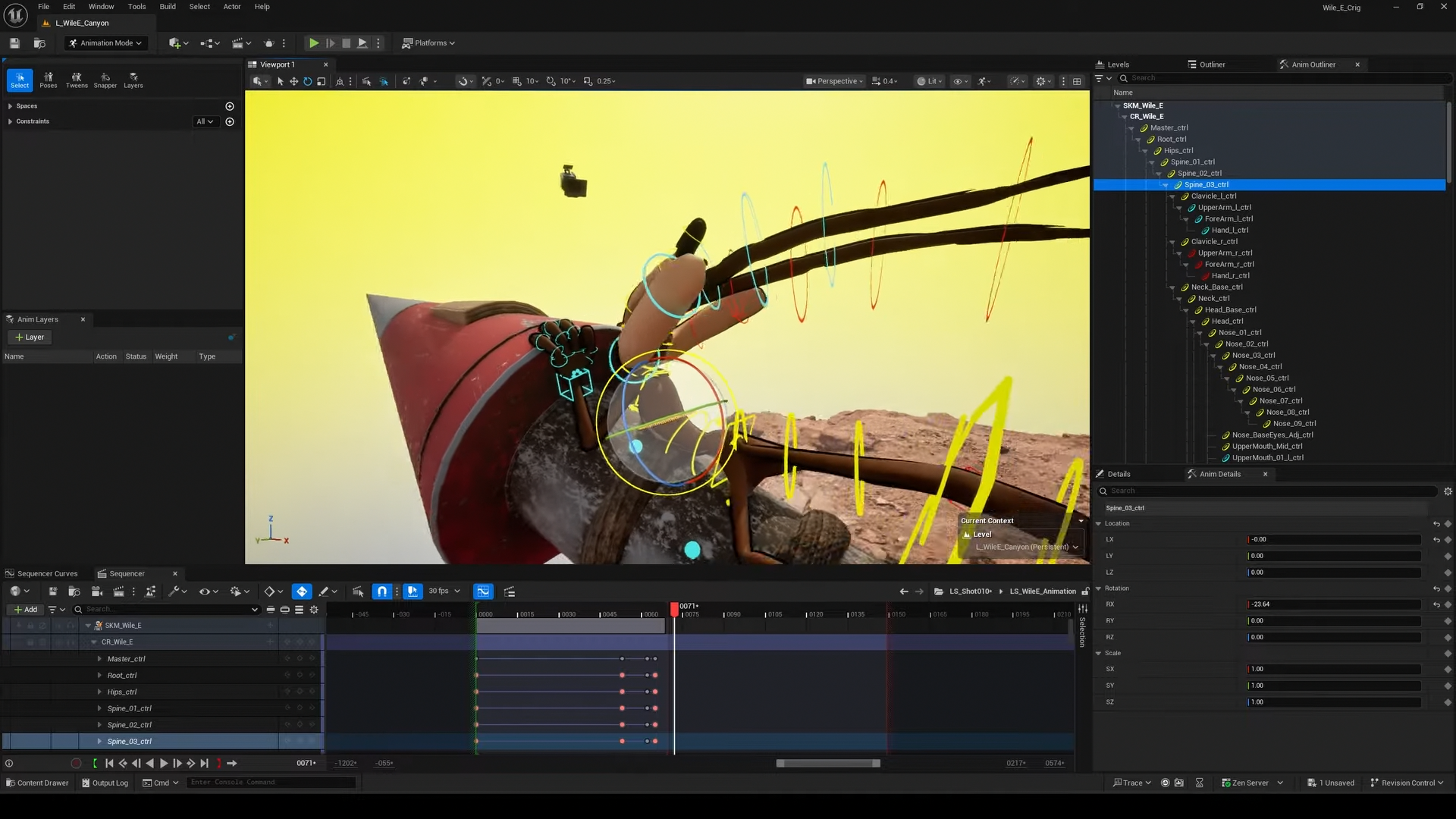
Task: Open the Output Log
Action: 105,783
